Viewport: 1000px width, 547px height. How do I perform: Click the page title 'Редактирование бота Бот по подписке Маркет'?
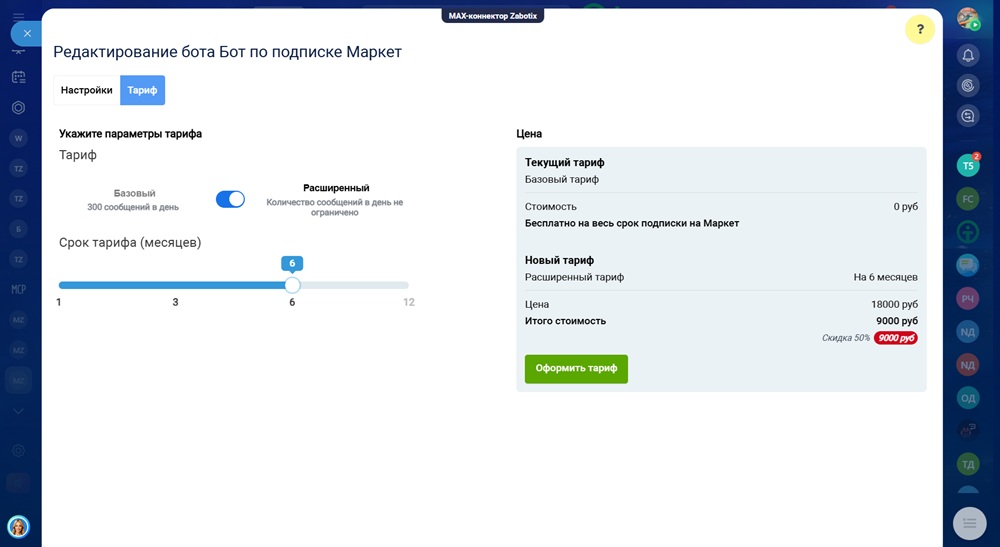point(228,52)
